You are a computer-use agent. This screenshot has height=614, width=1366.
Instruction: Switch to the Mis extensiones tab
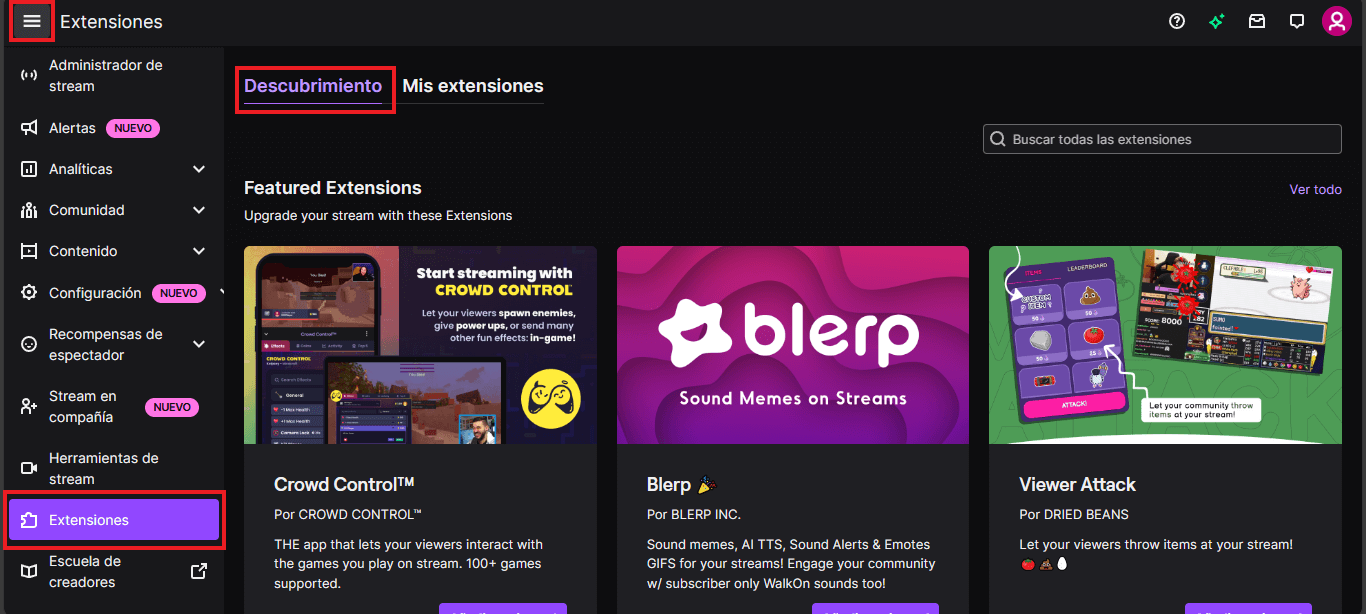coord(473,86)
